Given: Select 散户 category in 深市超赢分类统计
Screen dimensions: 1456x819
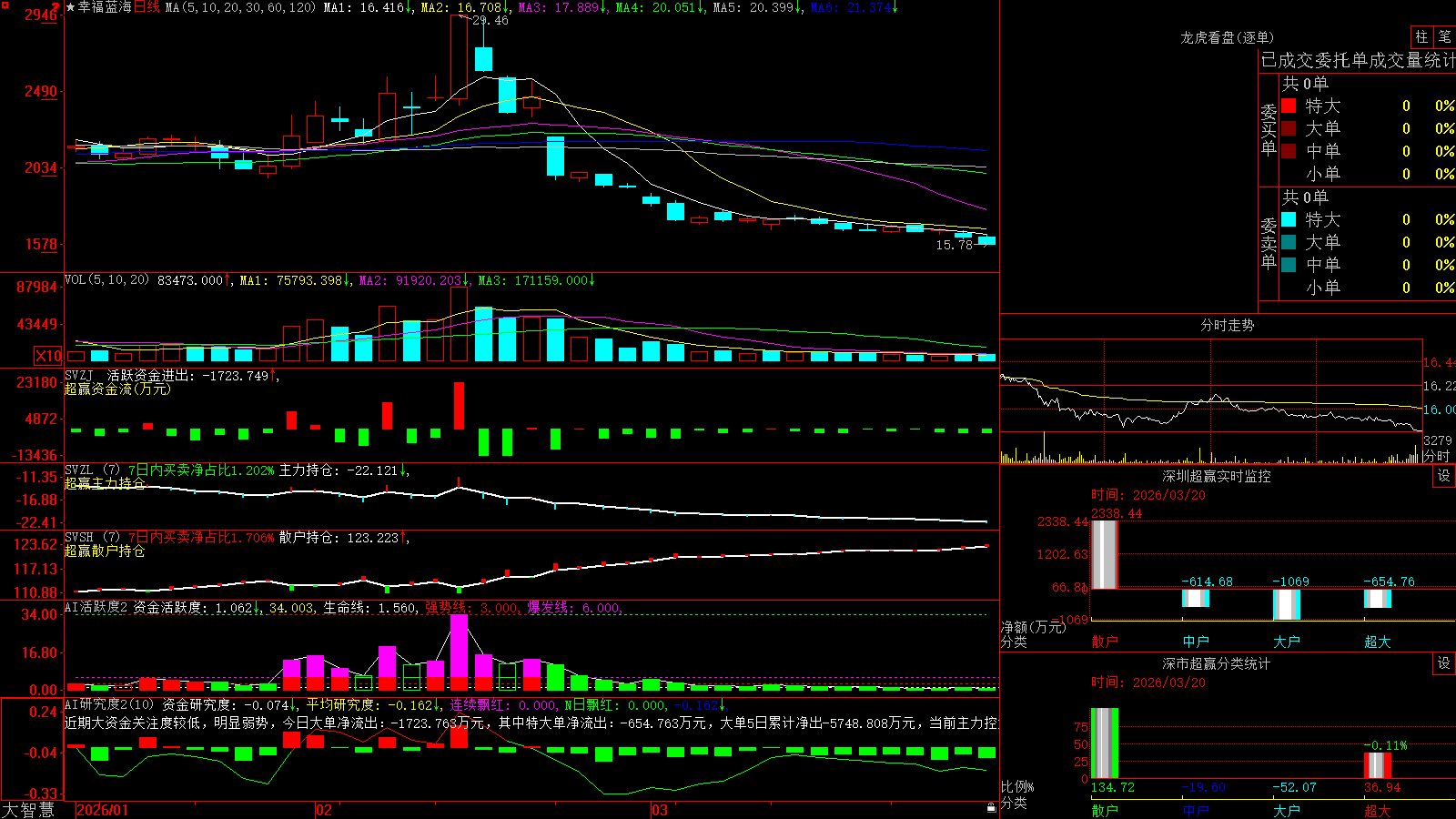Looking at the screenshot, I should tap(1105, 811).
